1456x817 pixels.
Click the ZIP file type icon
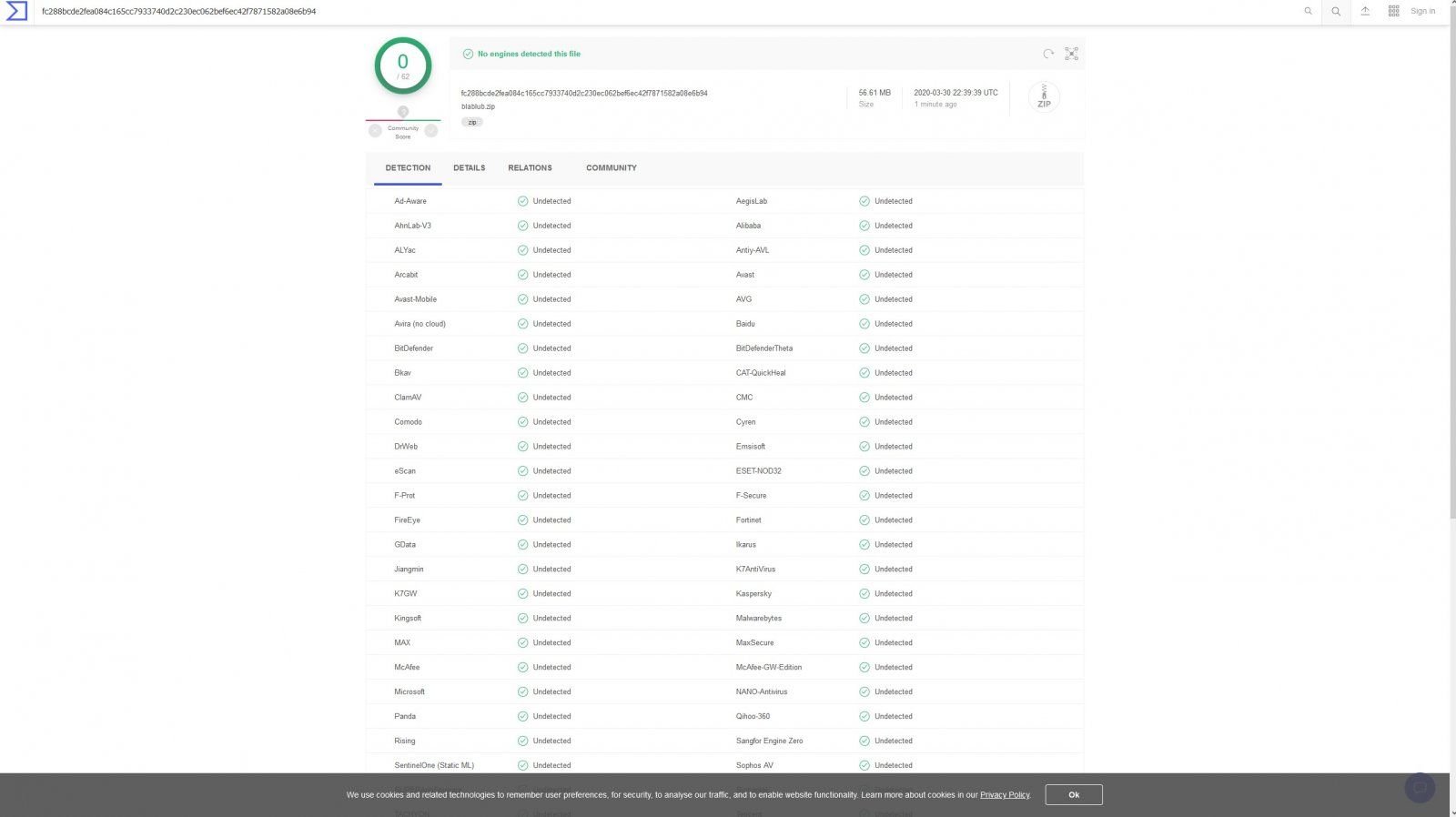(1044, 96)
